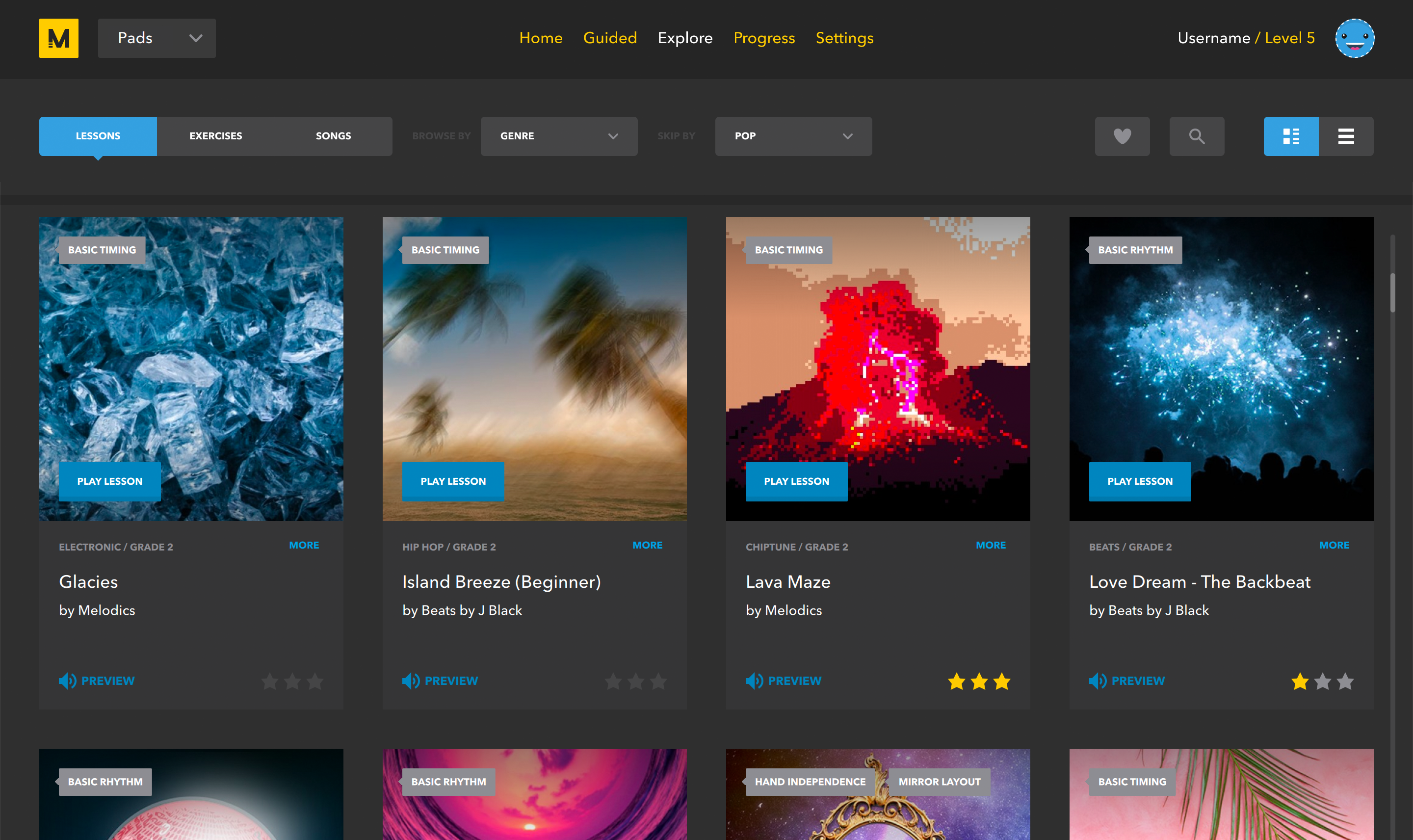Open the Progress navigation item
The width and height of the screenshot is (1413, 840).
(x=764, y=38)
